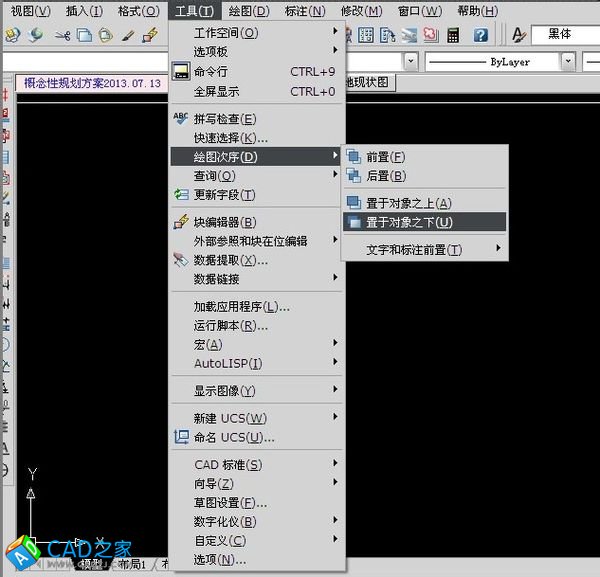Screen dimensions: 600x577
Task: Open 块编辑器 block editor
Action: pos(224,222)
